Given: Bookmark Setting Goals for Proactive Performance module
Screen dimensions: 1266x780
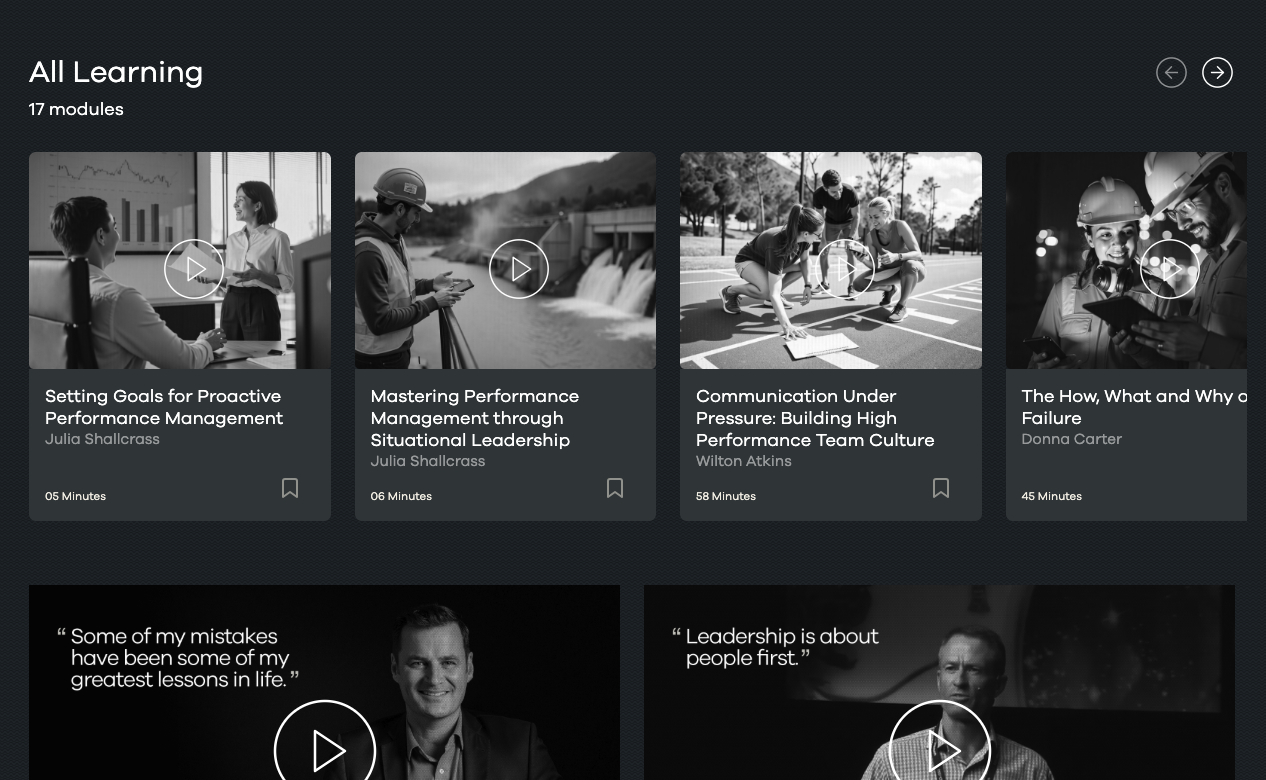Looking at the screenshot, I should pyautogui.click(x=290, y=488).
